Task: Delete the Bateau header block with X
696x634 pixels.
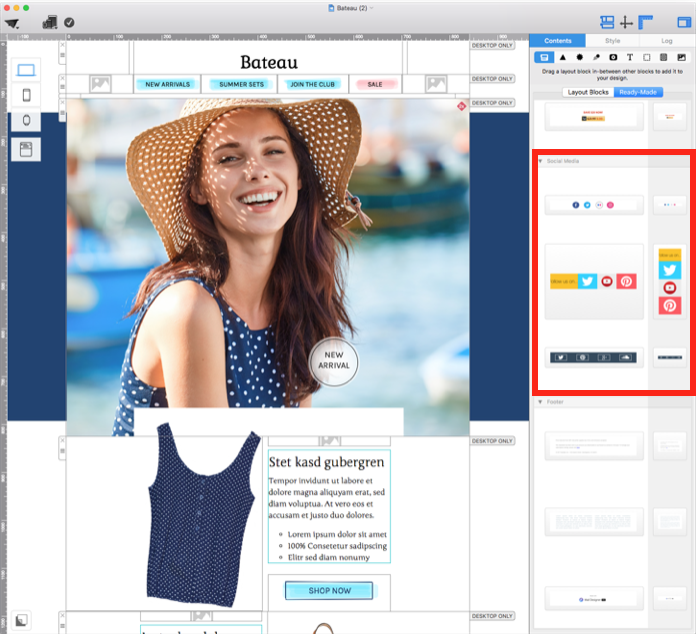Action: point(62,45)
